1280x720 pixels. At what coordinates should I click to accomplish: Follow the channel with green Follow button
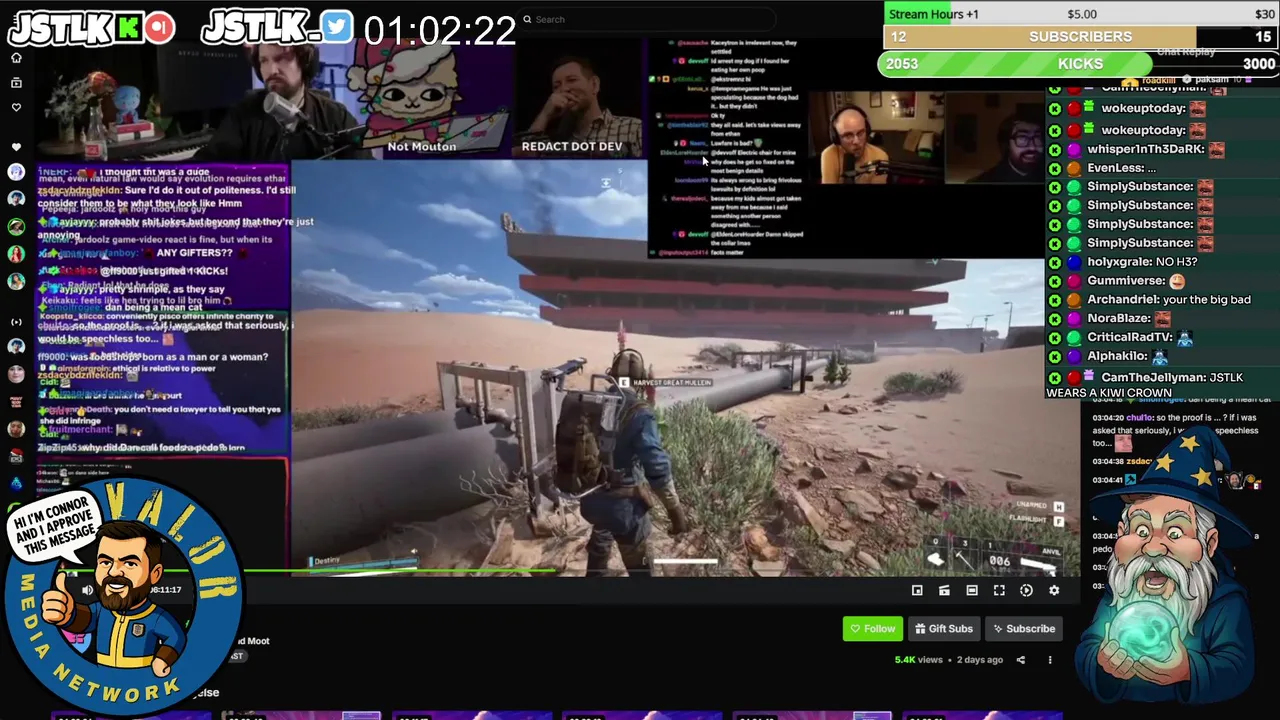pyautogui.click(x=872, y=629)
